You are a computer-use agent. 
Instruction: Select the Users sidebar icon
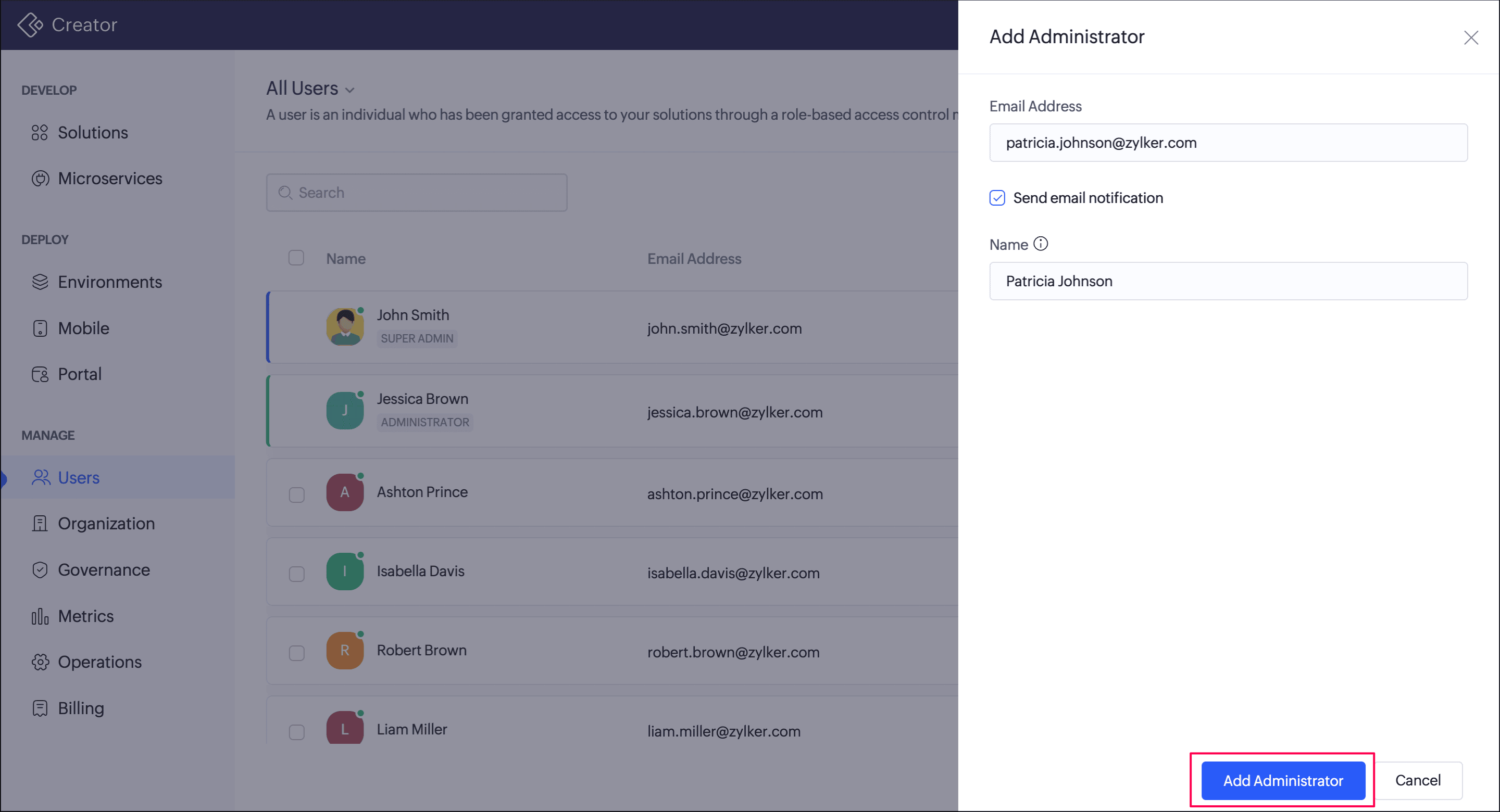click(x=41, y=478)
